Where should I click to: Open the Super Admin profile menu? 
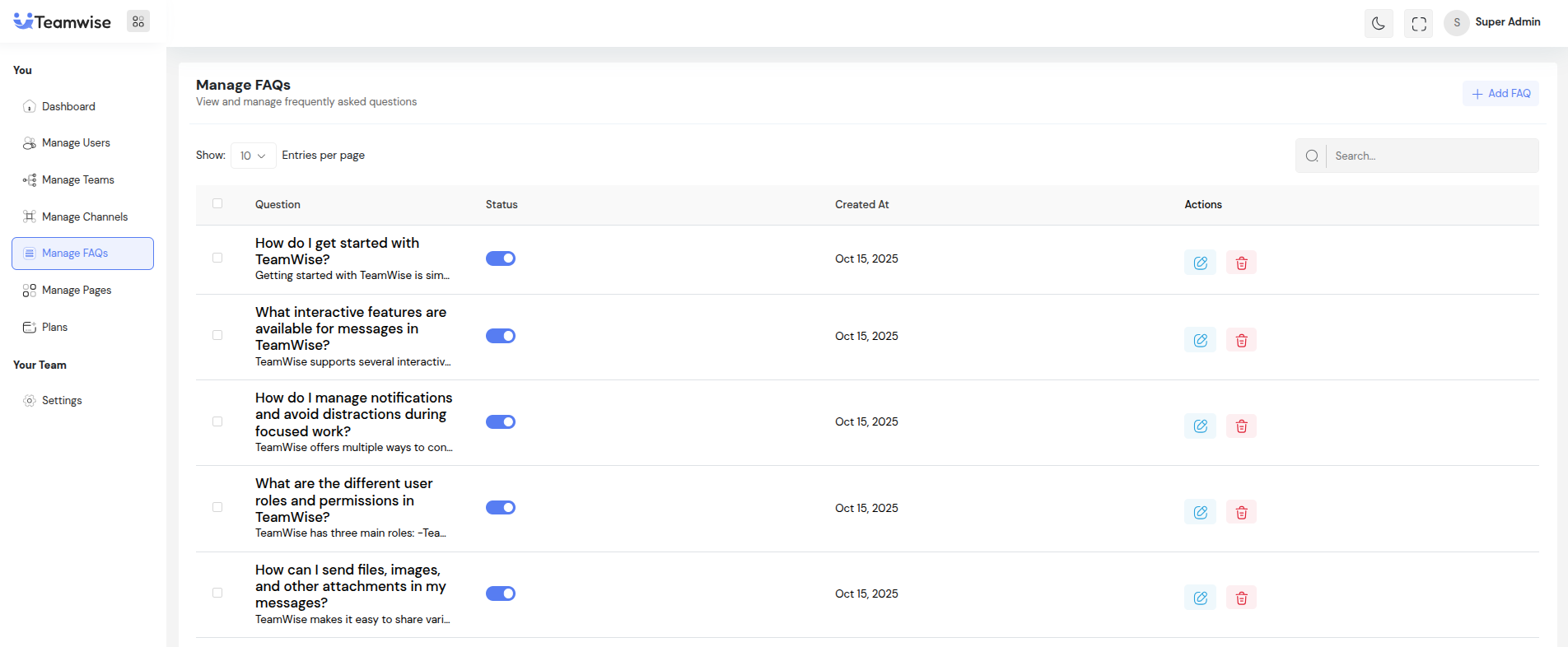click(x=1492, y=22)
